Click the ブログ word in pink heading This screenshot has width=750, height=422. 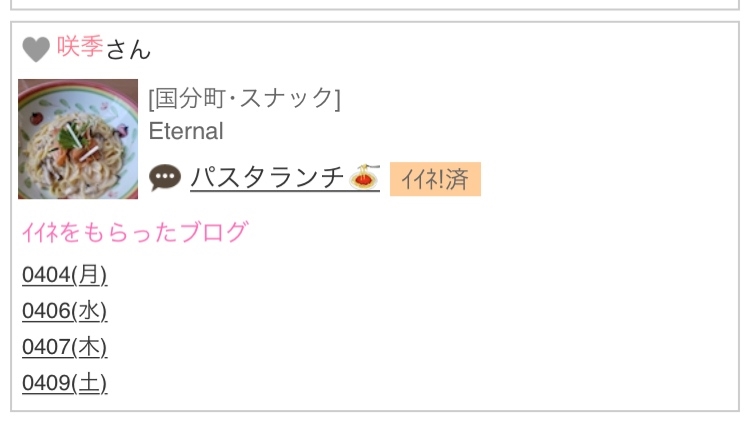(x=215, y=232)
